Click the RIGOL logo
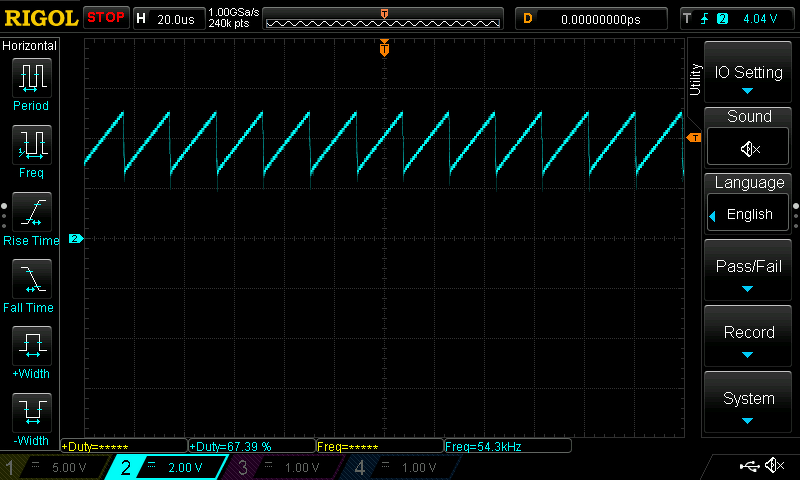The width and height of the screenshot is (800, 480). 41,18
